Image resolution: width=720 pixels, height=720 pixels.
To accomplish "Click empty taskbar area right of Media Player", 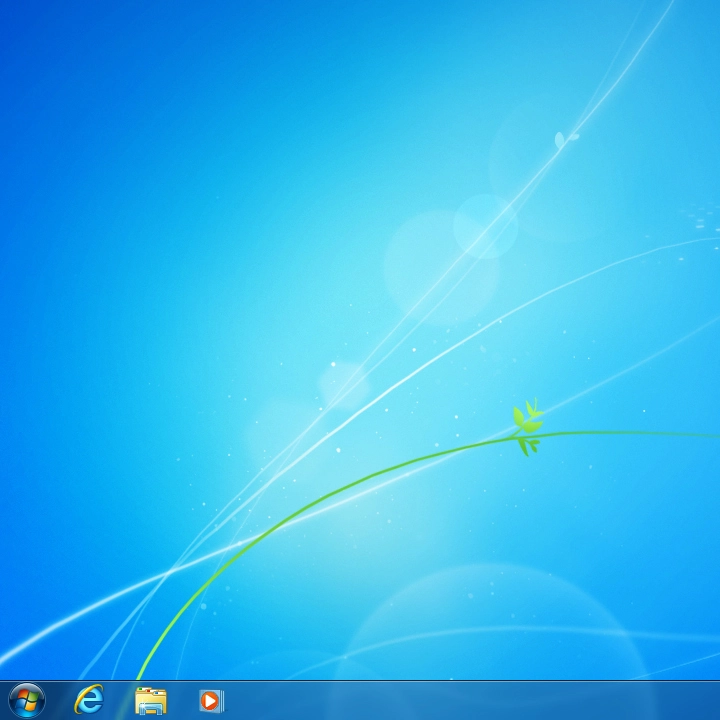I will pyautogui.click(x=400, y=700).
